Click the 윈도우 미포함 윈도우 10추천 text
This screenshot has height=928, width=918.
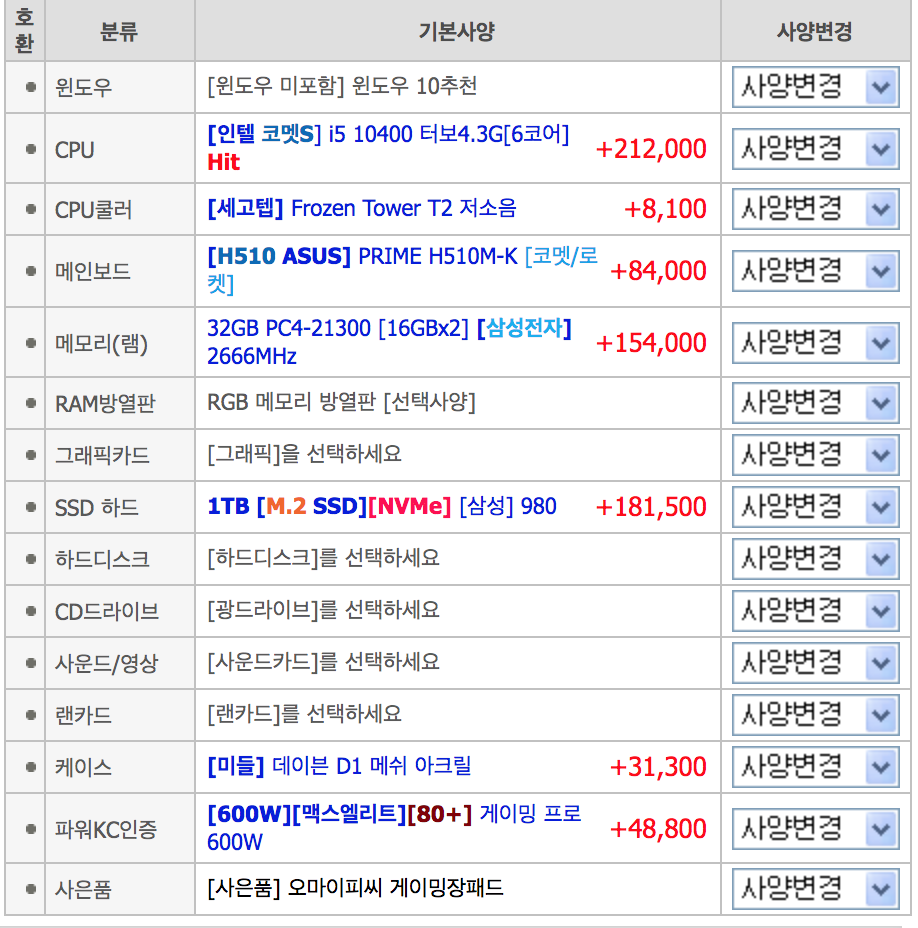coord(342,86)
